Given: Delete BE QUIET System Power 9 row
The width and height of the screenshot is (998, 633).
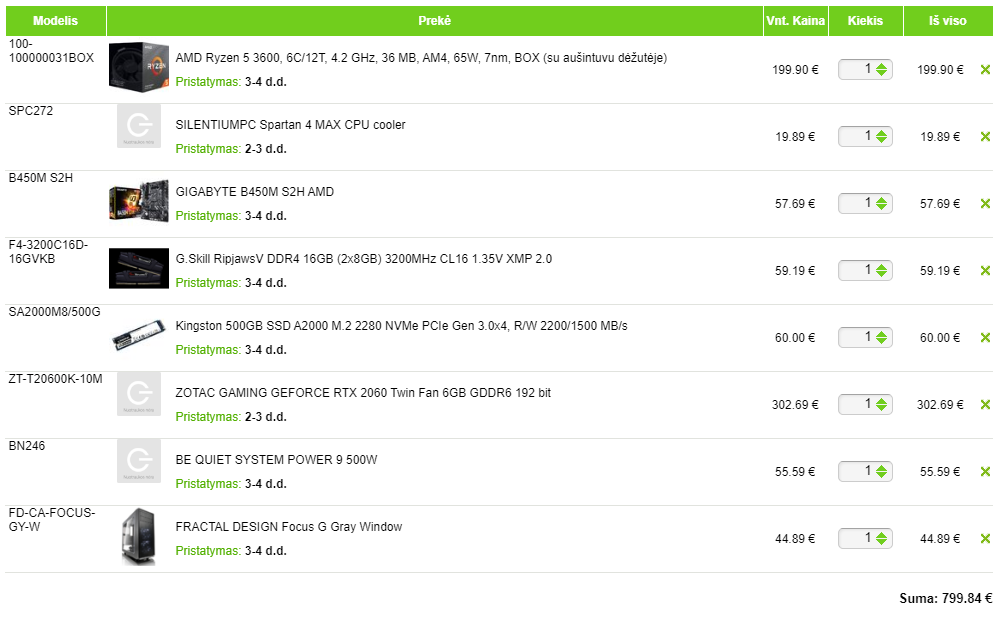Looking at the screenshot, I should (985, 472).
